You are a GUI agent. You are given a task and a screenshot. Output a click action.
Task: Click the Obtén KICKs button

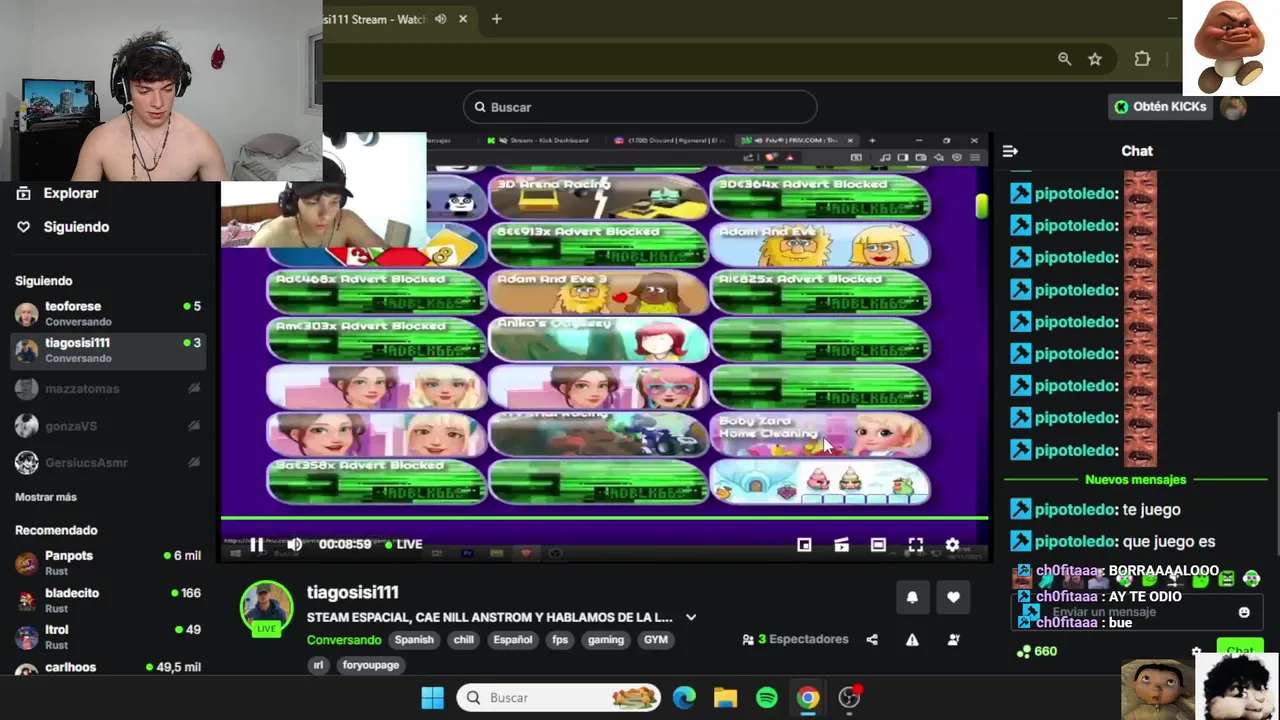[x=1160, y=107]
